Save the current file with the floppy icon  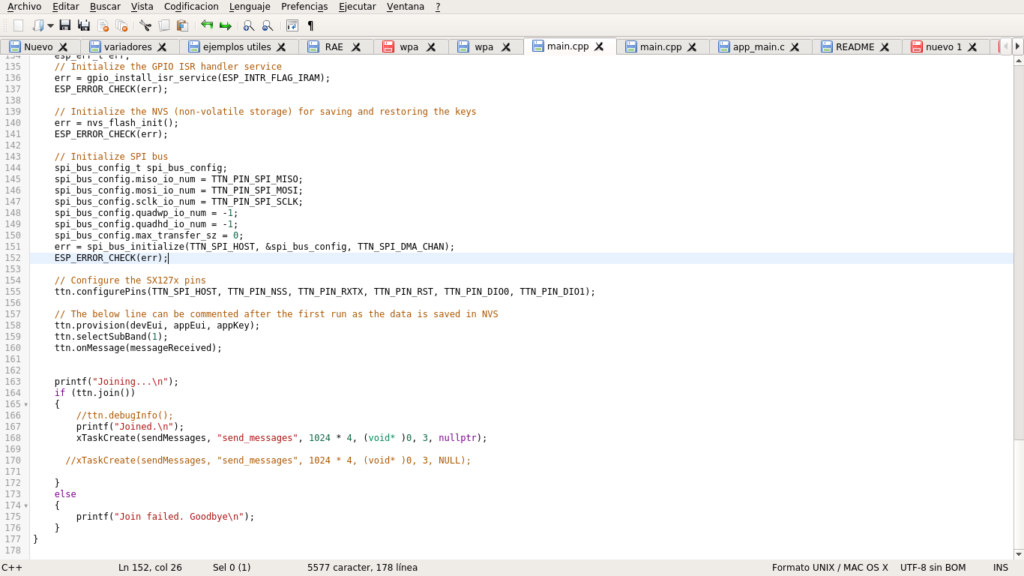coord(65,25)
